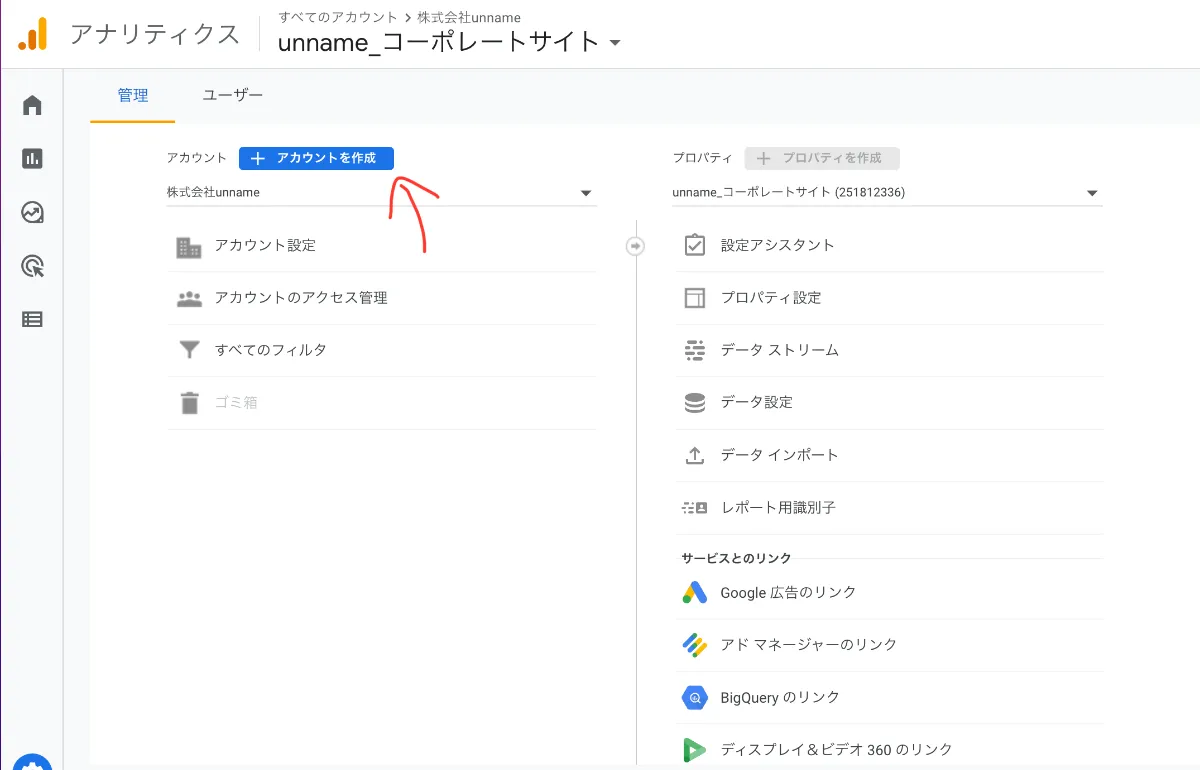
Task: Click the layout icon beside プロパティ設定
Action: (x=695, y=298)
